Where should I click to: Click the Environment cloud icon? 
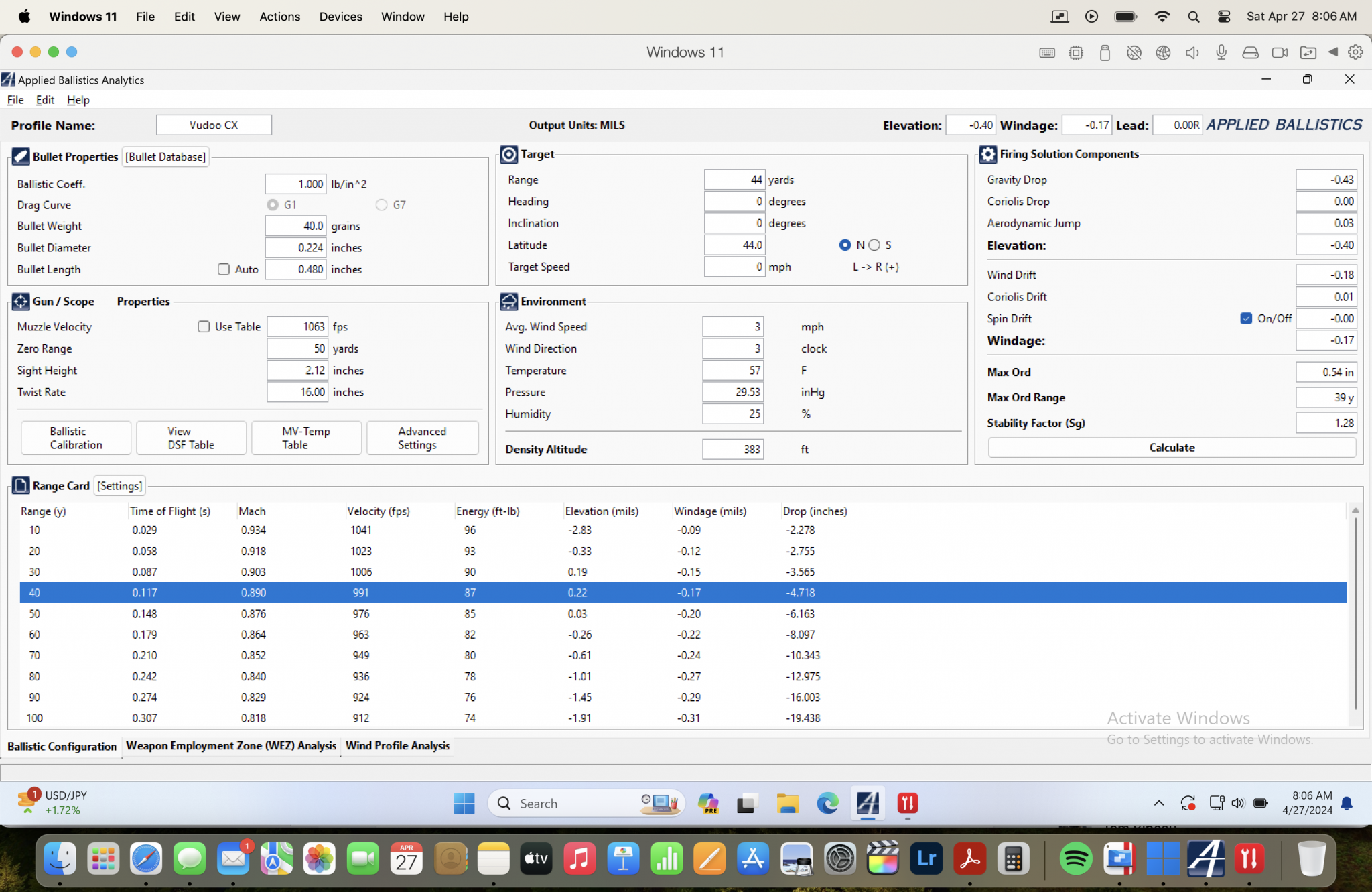509,302
